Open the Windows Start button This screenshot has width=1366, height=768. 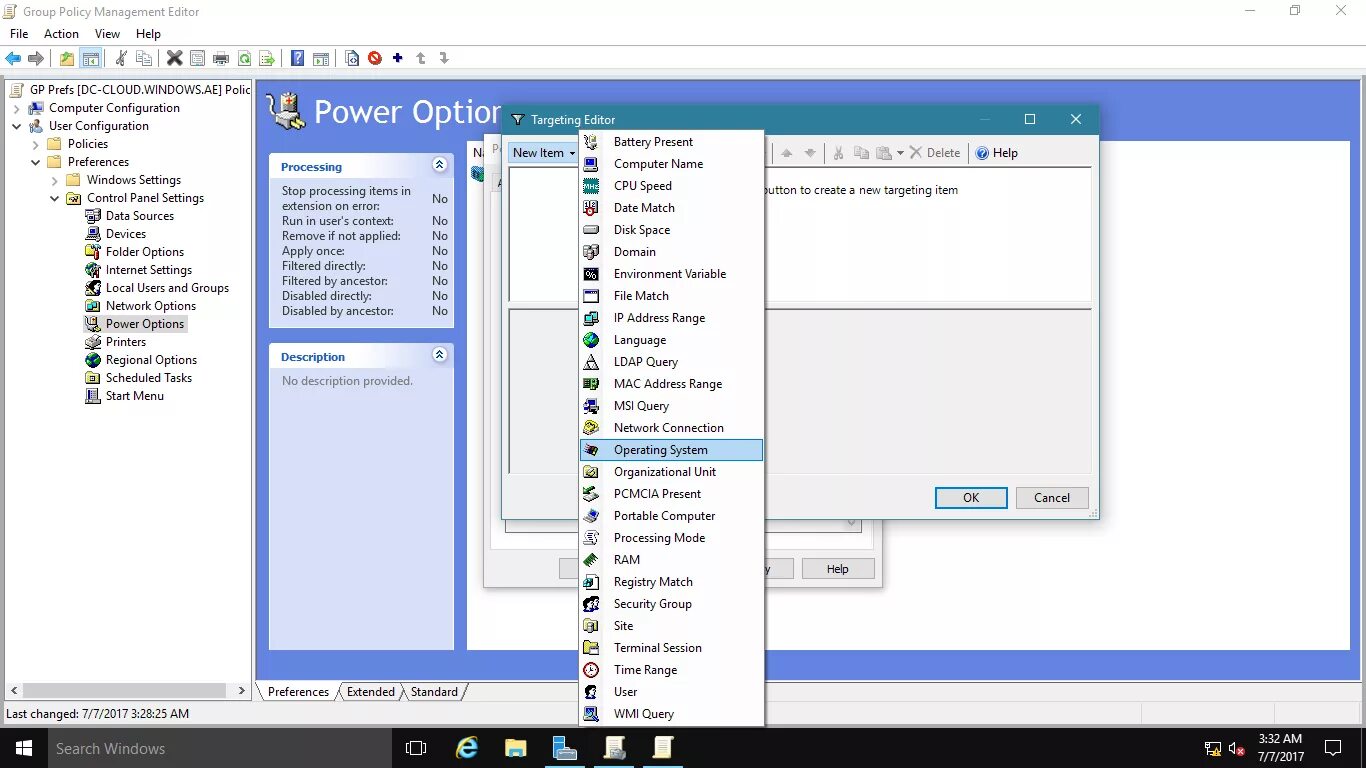point(23,748)
